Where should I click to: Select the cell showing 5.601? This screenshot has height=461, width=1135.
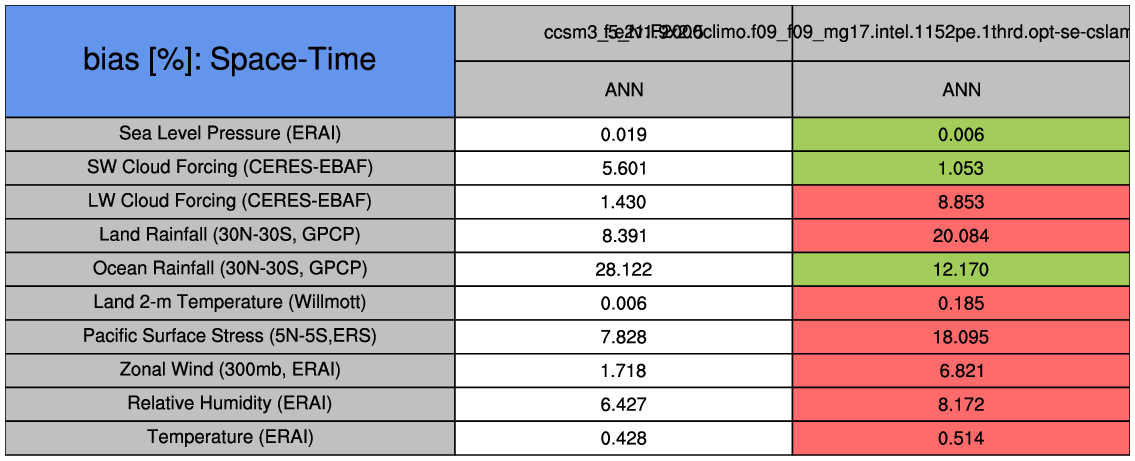tap(624, 167)
